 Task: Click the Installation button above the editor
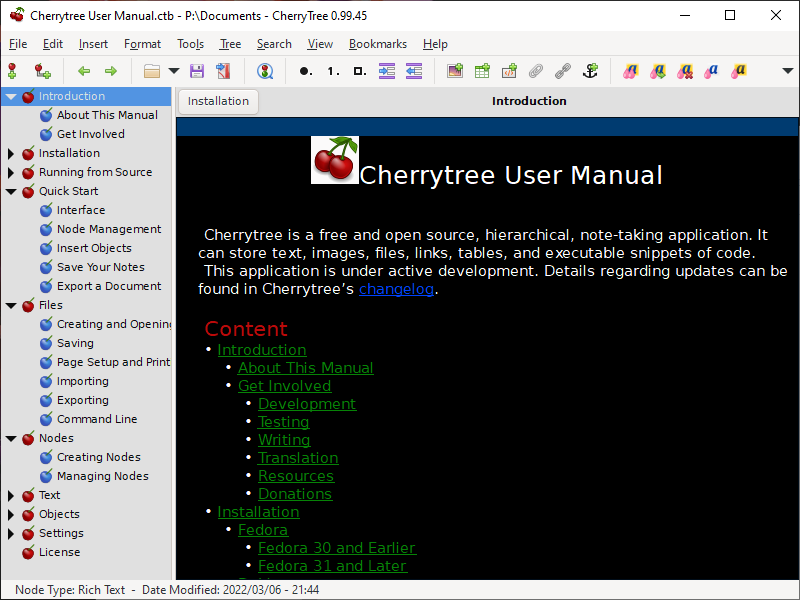click(218, 101)
